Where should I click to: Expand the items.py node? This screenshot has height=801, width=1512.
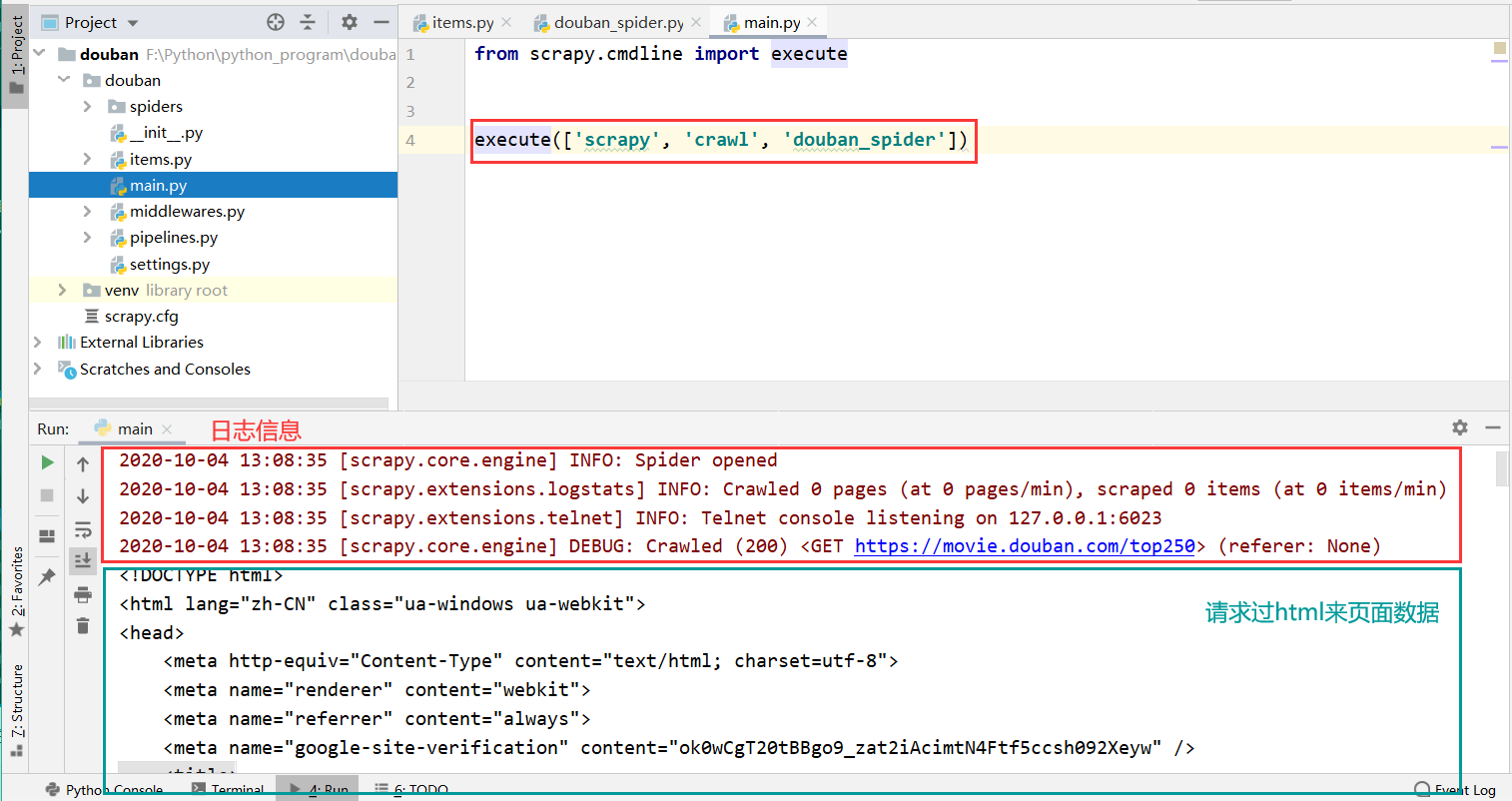(88, 159)
